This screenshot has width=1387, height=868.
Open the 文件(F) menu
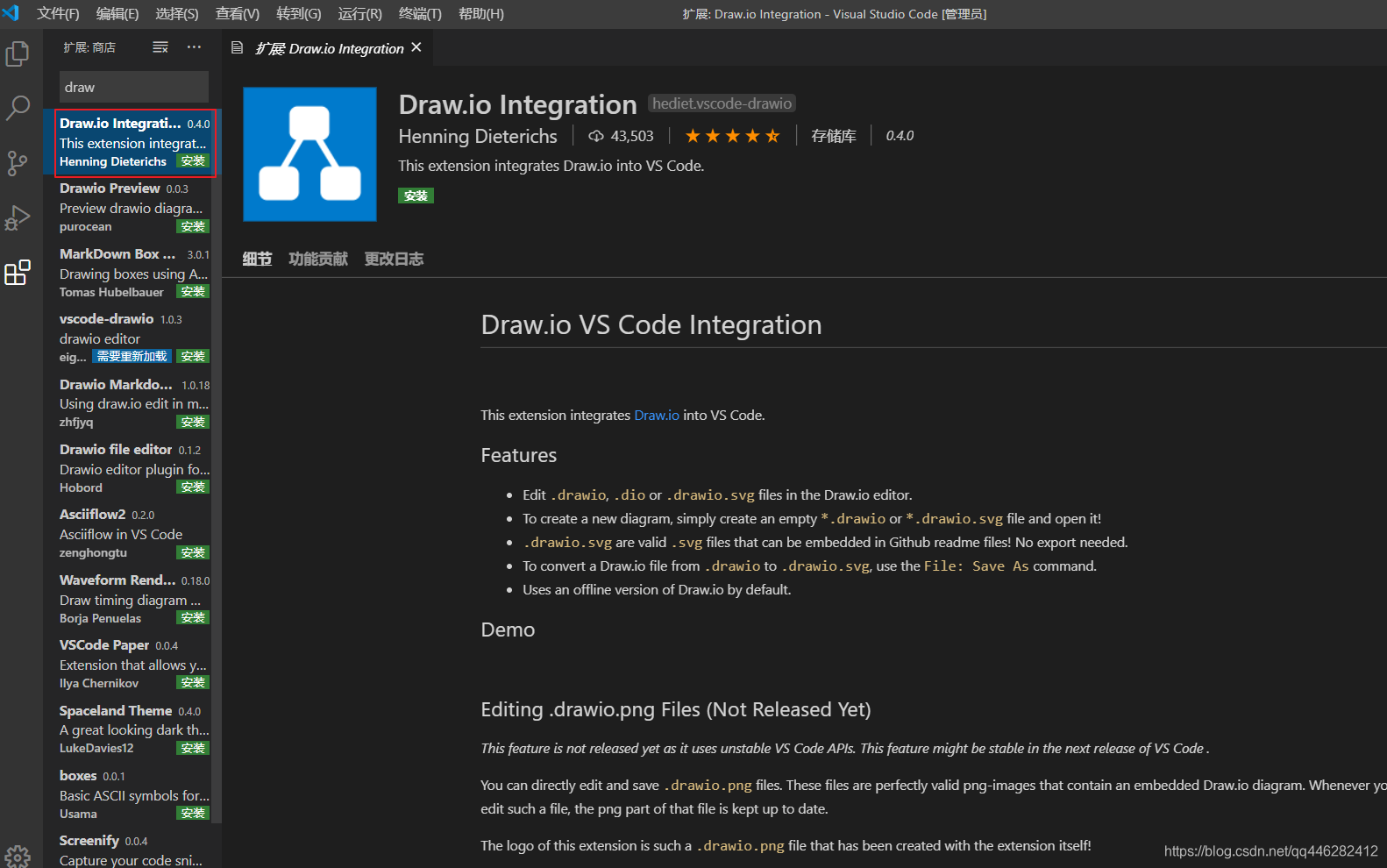[x=58, y=14]
